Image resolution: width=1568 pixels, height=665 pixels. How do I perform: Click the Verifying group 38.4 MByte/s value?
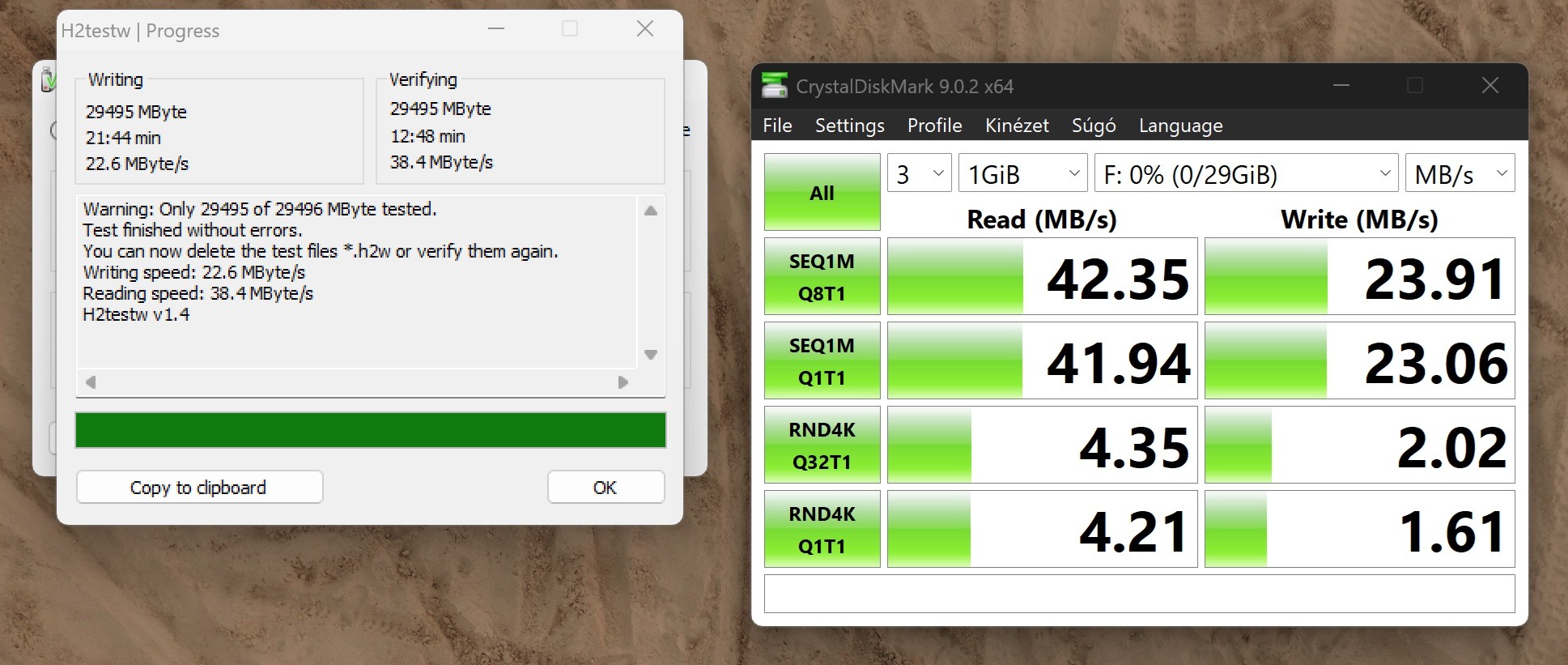coord(441,162)
